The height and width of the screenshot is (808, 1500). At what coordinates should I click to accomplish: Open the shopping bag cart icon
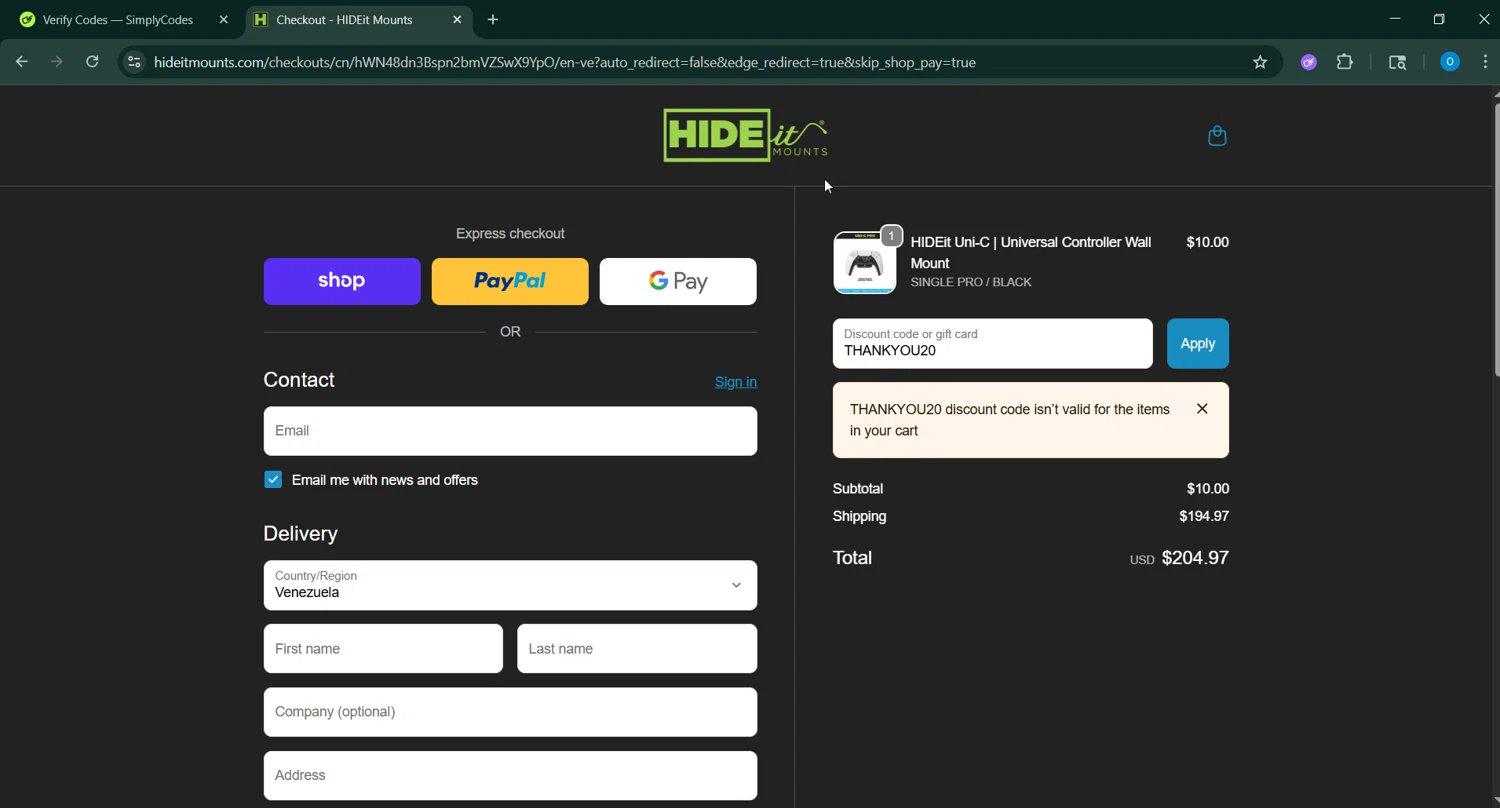click(x=1217, y=136)
